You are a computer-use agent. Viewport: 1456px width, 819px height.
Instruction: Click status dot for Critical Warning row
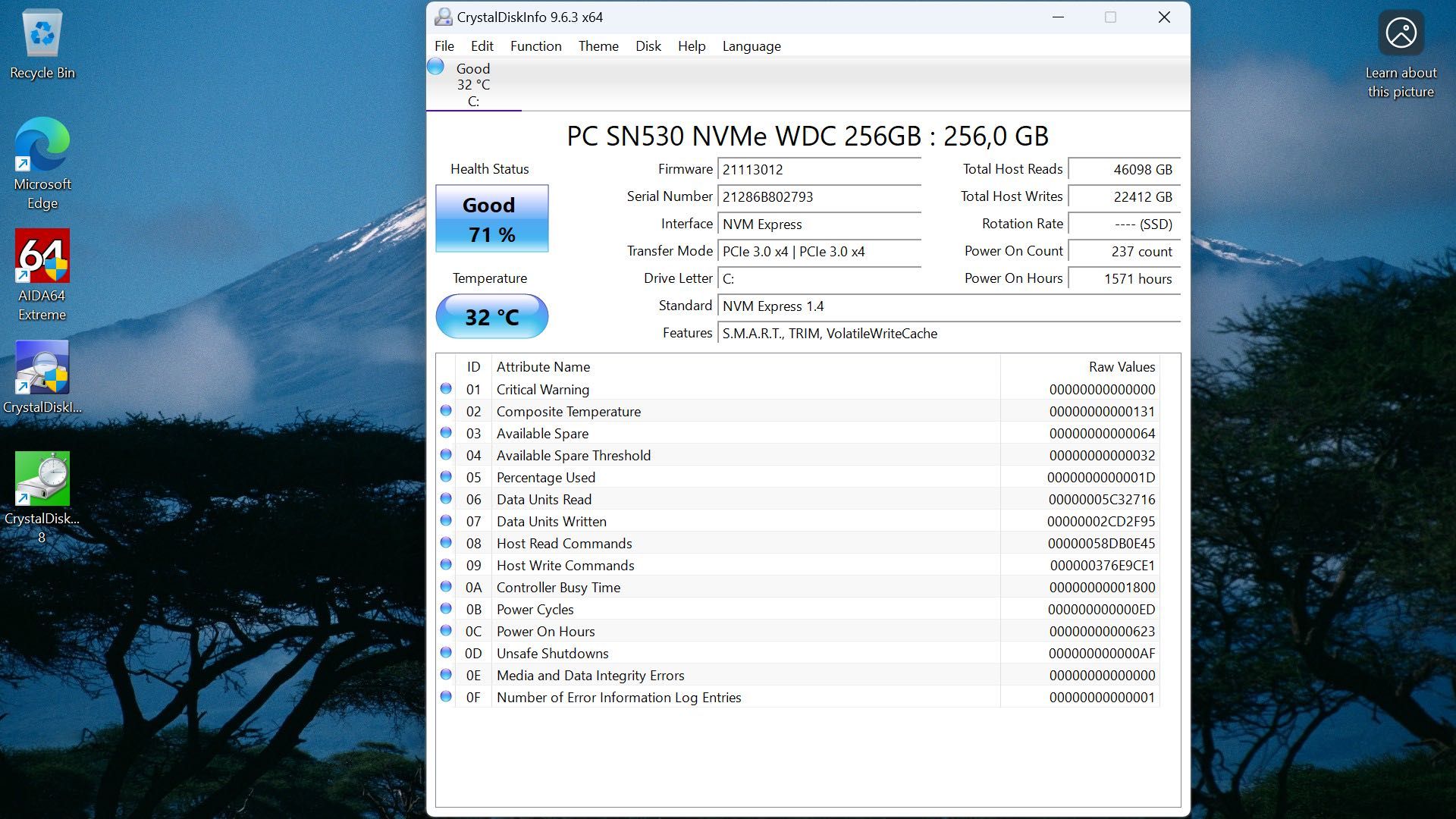tap(446, 389)
